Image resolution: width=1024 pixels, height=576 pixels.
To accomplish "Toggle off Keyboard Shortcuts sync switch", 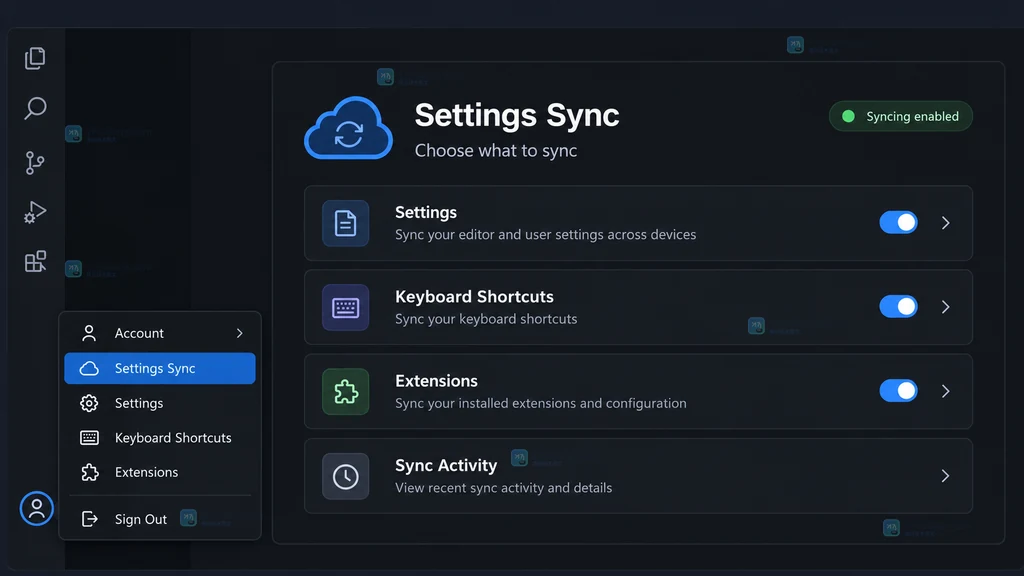I will click(x=899, y=306).
